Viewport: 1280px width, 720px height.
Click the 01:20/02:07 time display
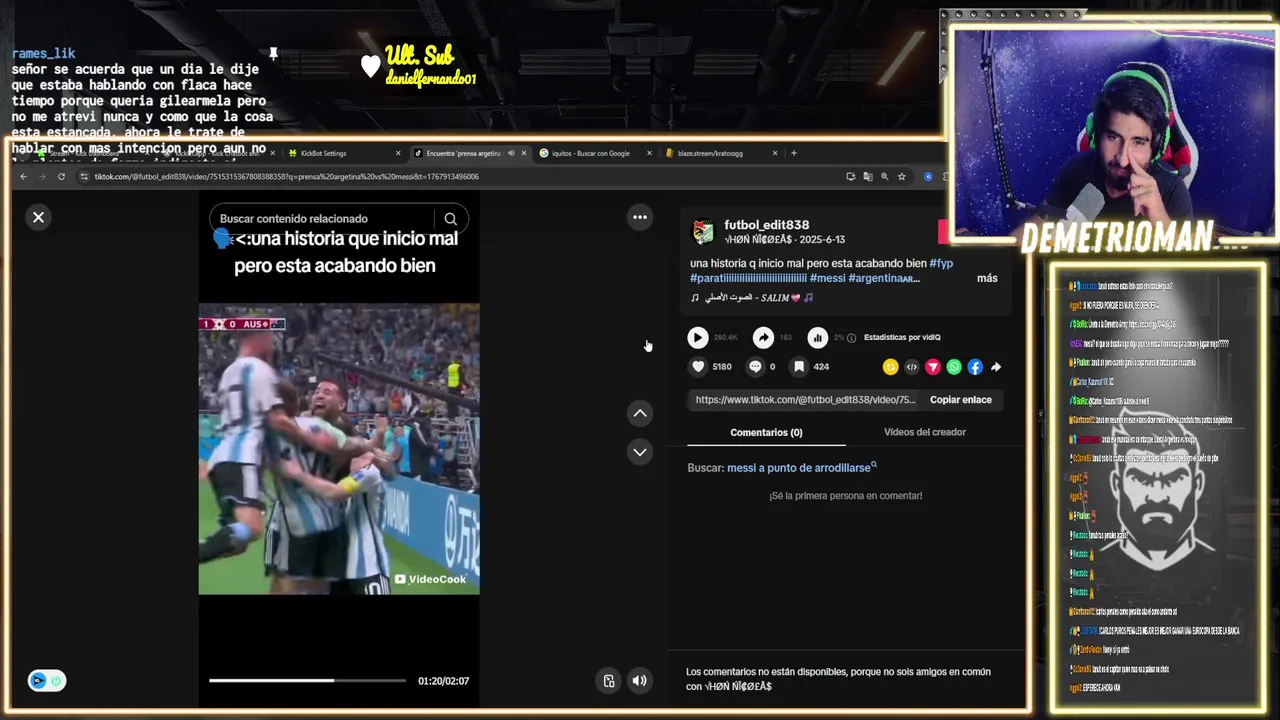tap(443, 681)
